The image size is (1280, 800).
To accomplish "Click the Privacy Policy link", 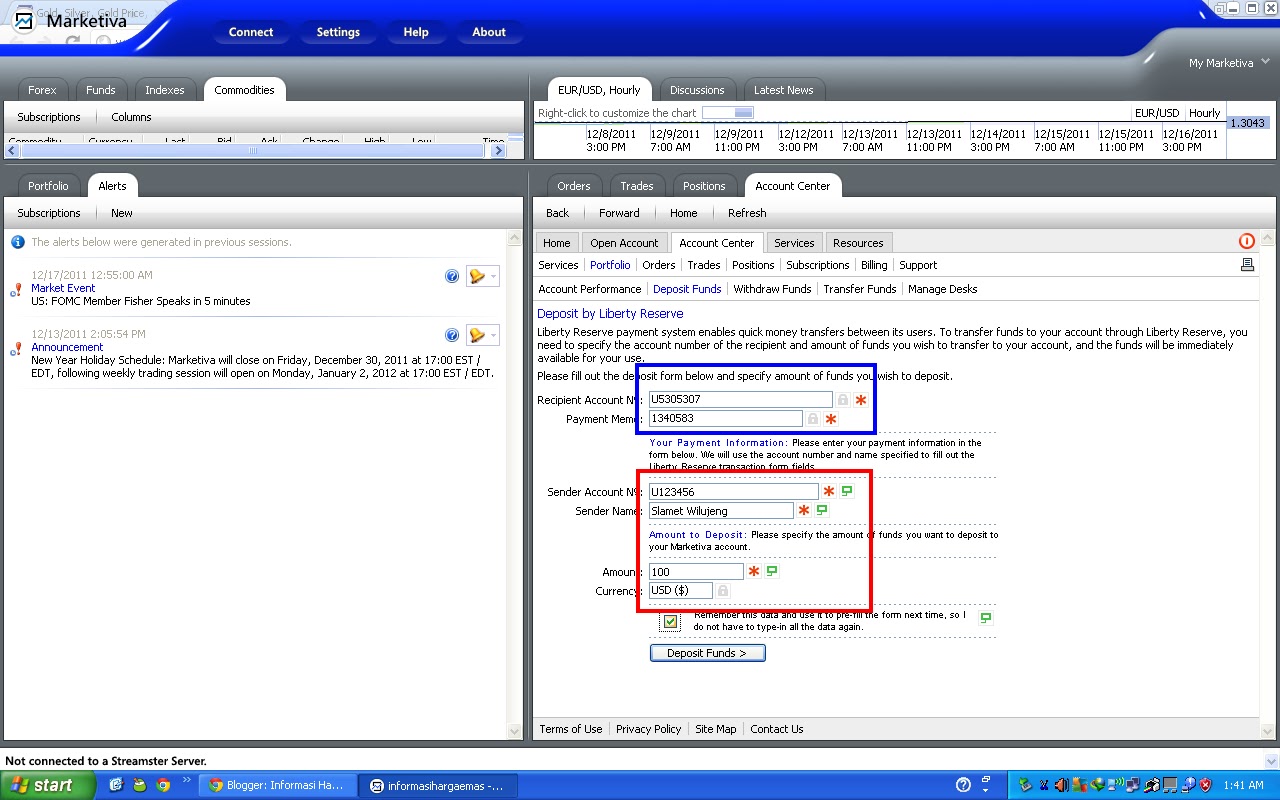I will click(648, 729).
